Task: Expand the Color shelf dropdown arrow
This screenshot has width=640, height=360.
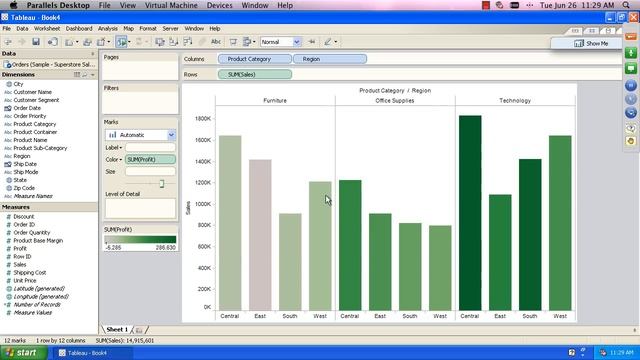Action: click(120, 160)
